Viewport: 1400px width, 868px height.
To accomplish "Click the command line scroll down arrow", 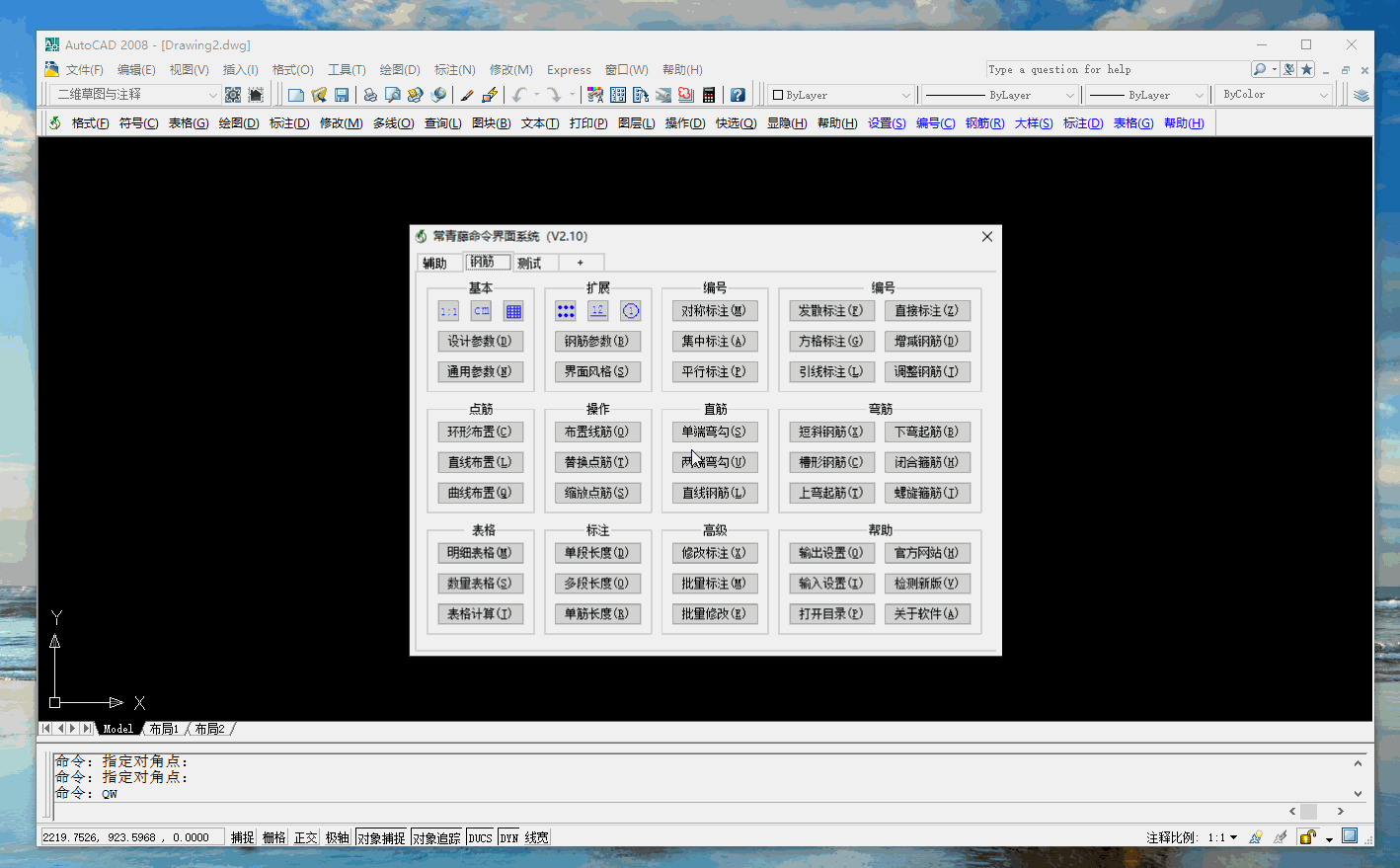I will [1358, 793].
